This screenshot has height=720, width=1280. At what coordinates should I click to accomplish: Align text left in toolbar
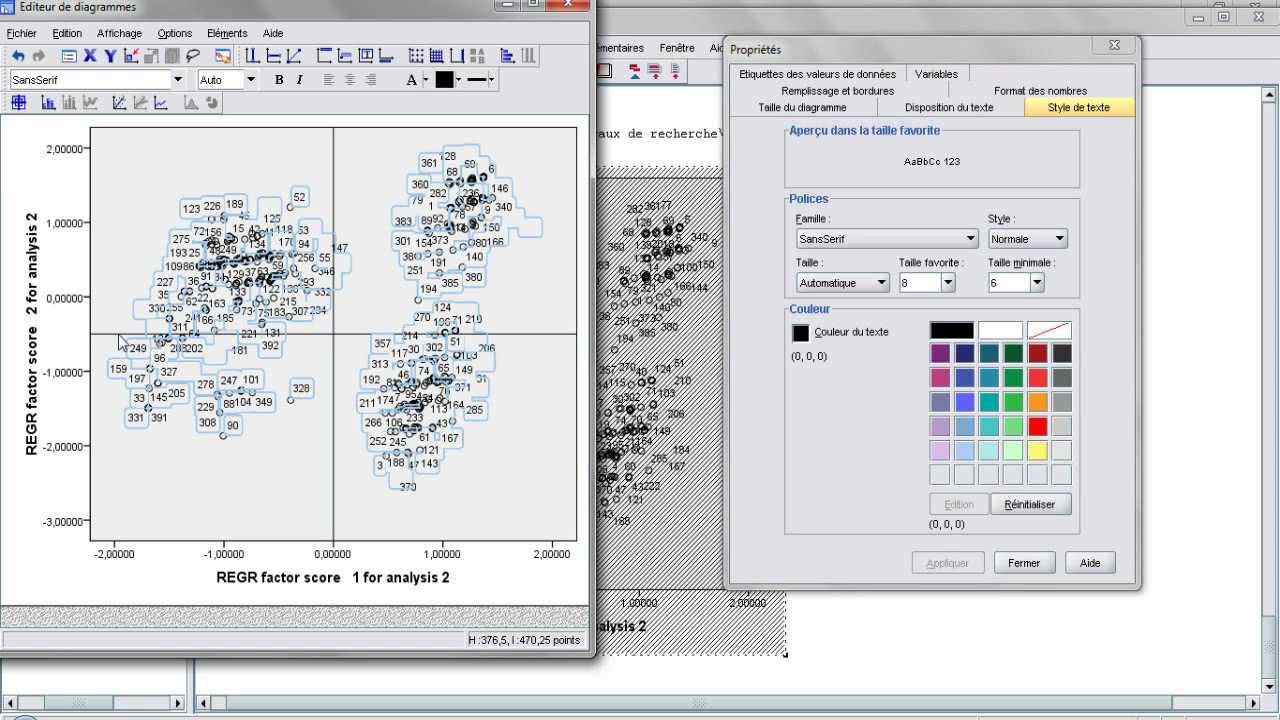[x=329, y=80]
